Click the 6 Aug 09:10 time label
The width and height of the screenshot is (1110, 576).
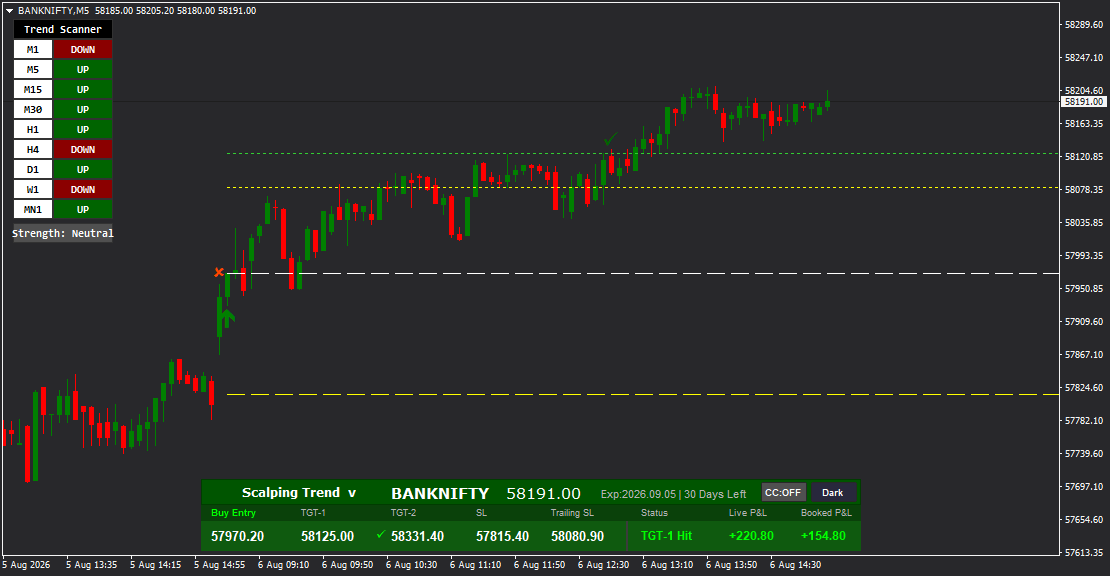283,565
